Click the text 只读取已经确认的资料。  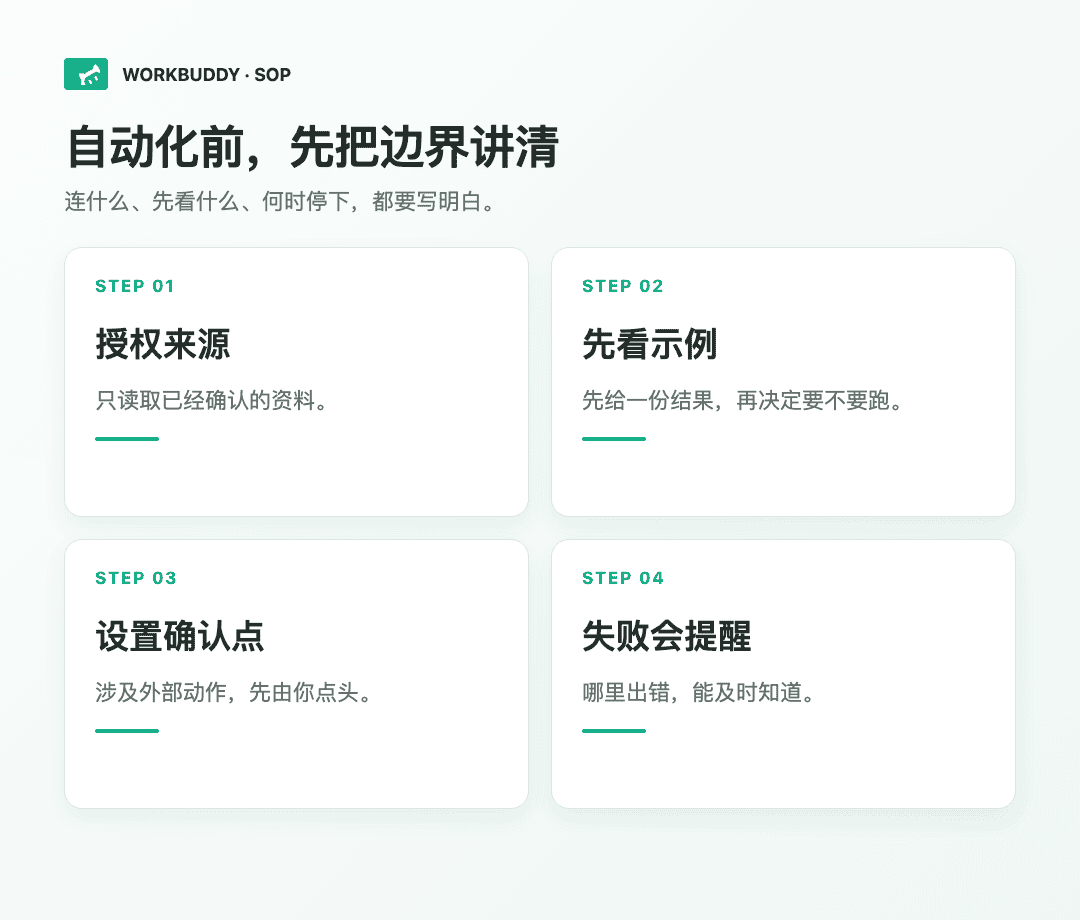(211, 400)
